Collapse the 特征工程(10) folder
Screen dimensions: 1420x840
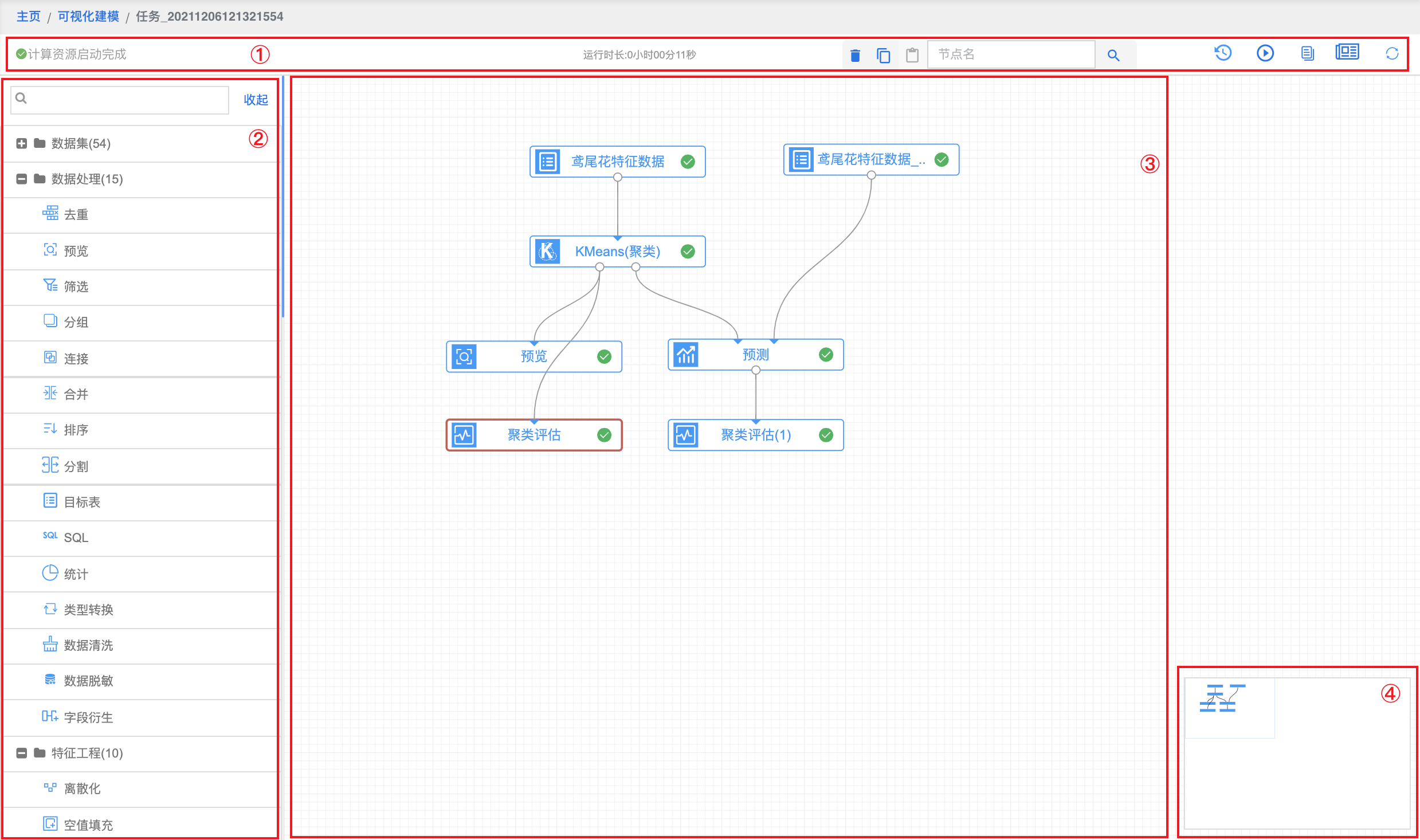pos(22,753)
